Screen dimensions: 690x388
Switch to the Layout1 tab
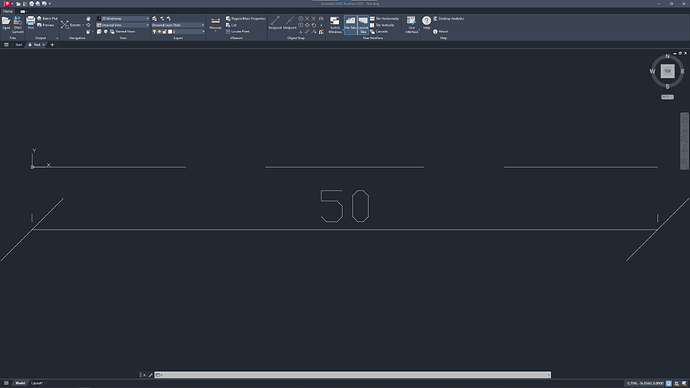(x=37, y=383)
